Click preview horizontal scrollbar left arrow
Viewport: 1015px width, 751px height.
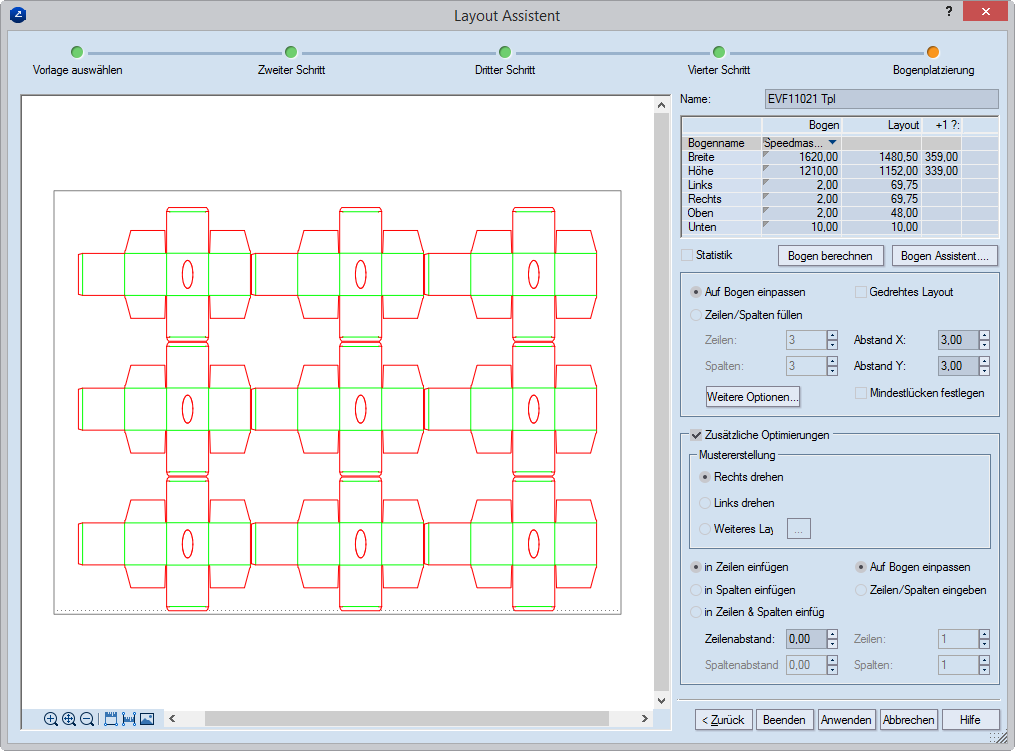point(172,719)
